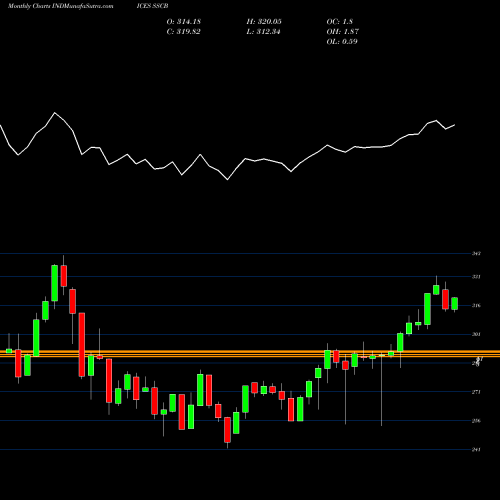Select the high value 'H: 320.05'

tap(264, 22)
